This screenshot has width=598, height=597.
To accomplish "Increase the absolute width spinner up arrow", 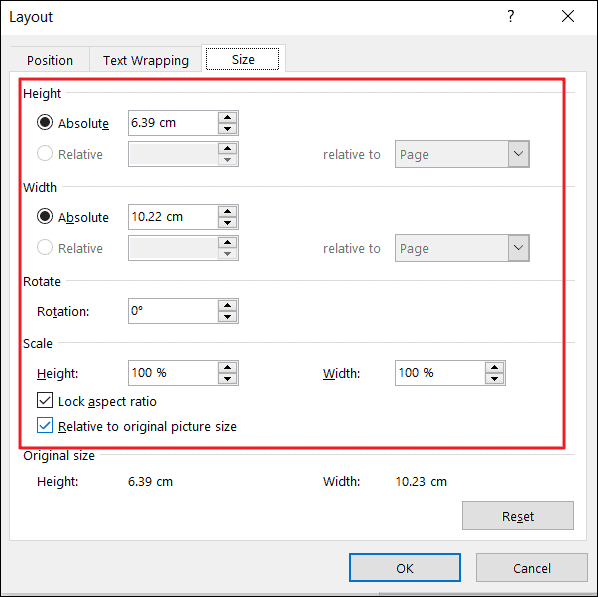I will 228,211.
